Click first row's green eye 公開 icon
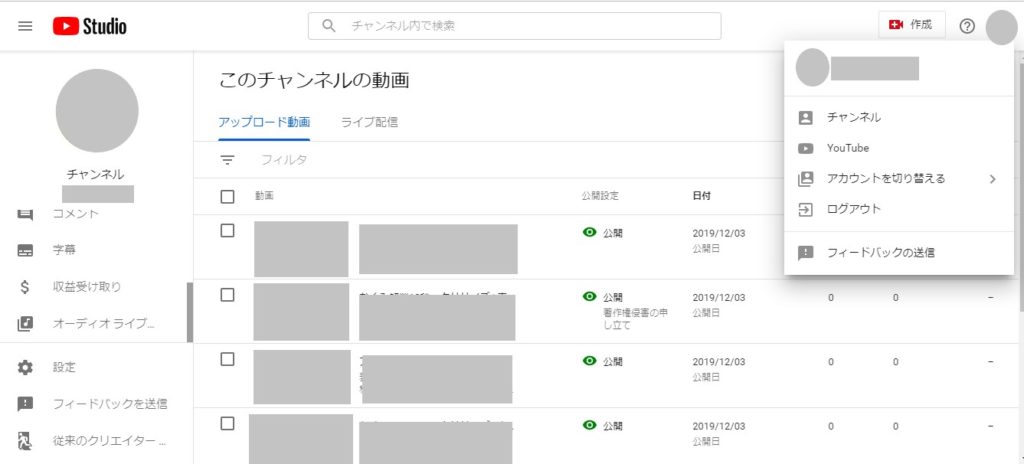Viewport: 1024px width, 464px height. [589, 232]
